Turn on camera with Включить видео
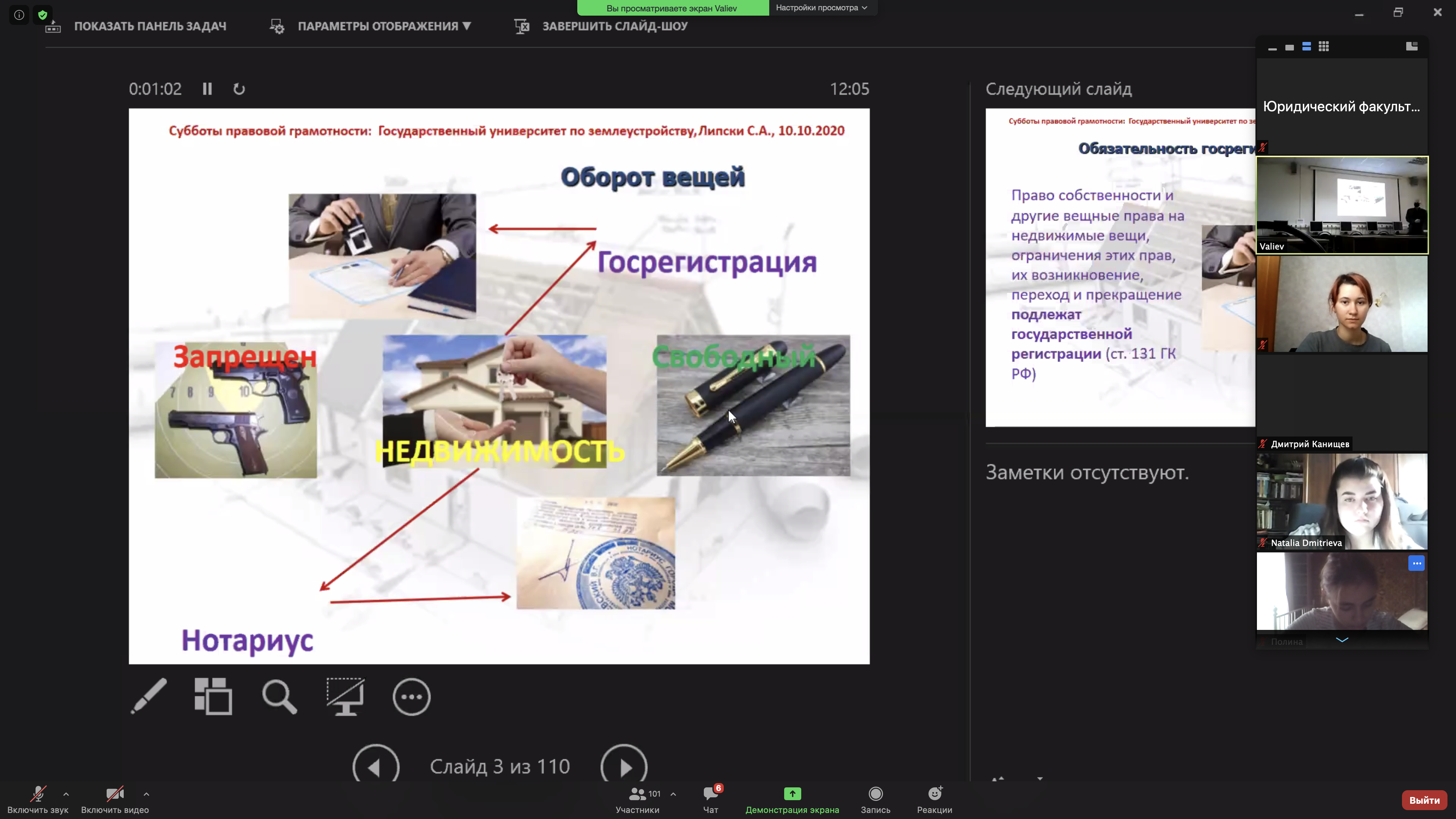The image size is (1456, 819). (115, 800)
